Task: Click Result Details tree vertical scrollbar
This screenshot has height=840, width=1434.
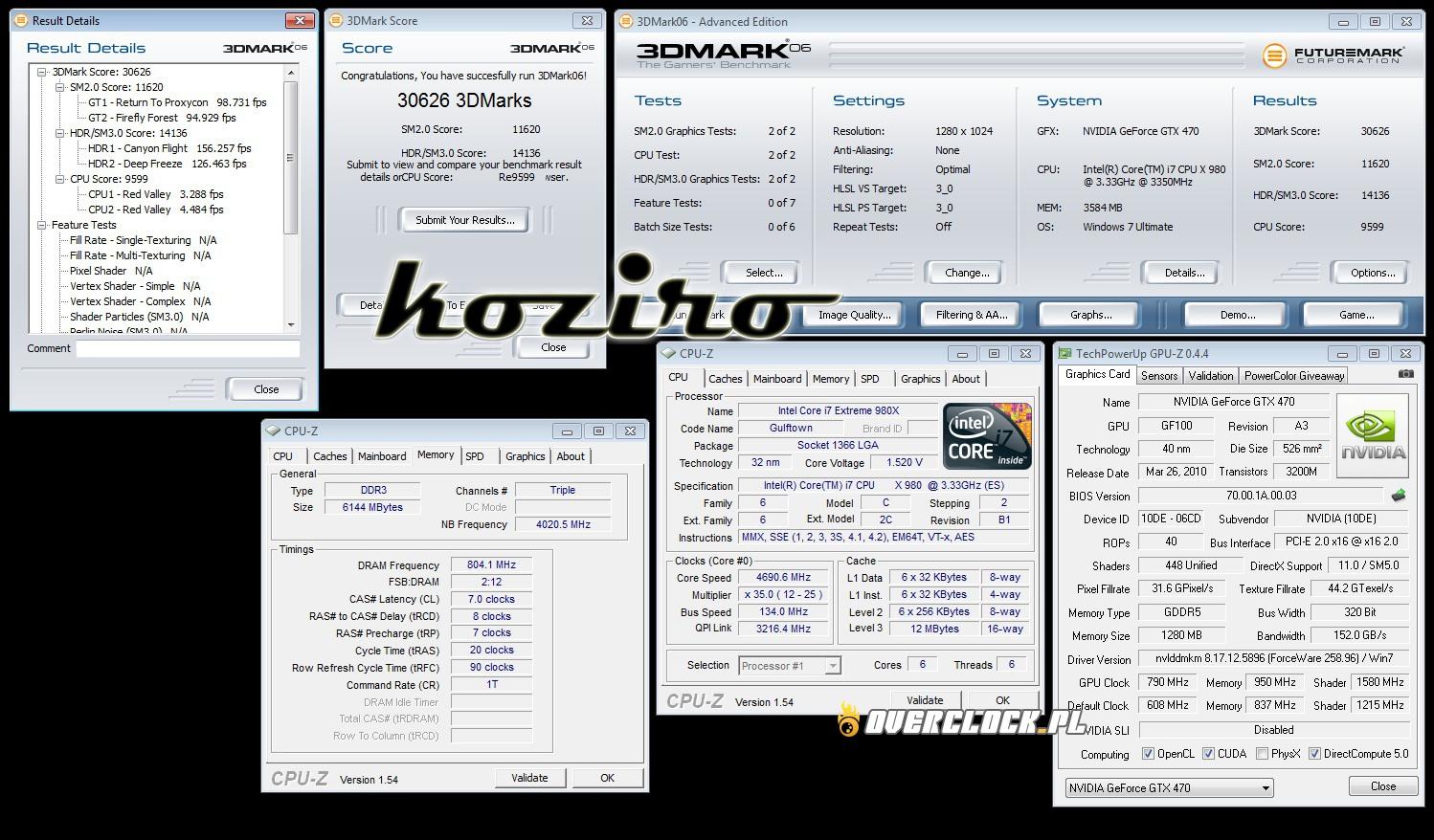Action: (291, 199)
